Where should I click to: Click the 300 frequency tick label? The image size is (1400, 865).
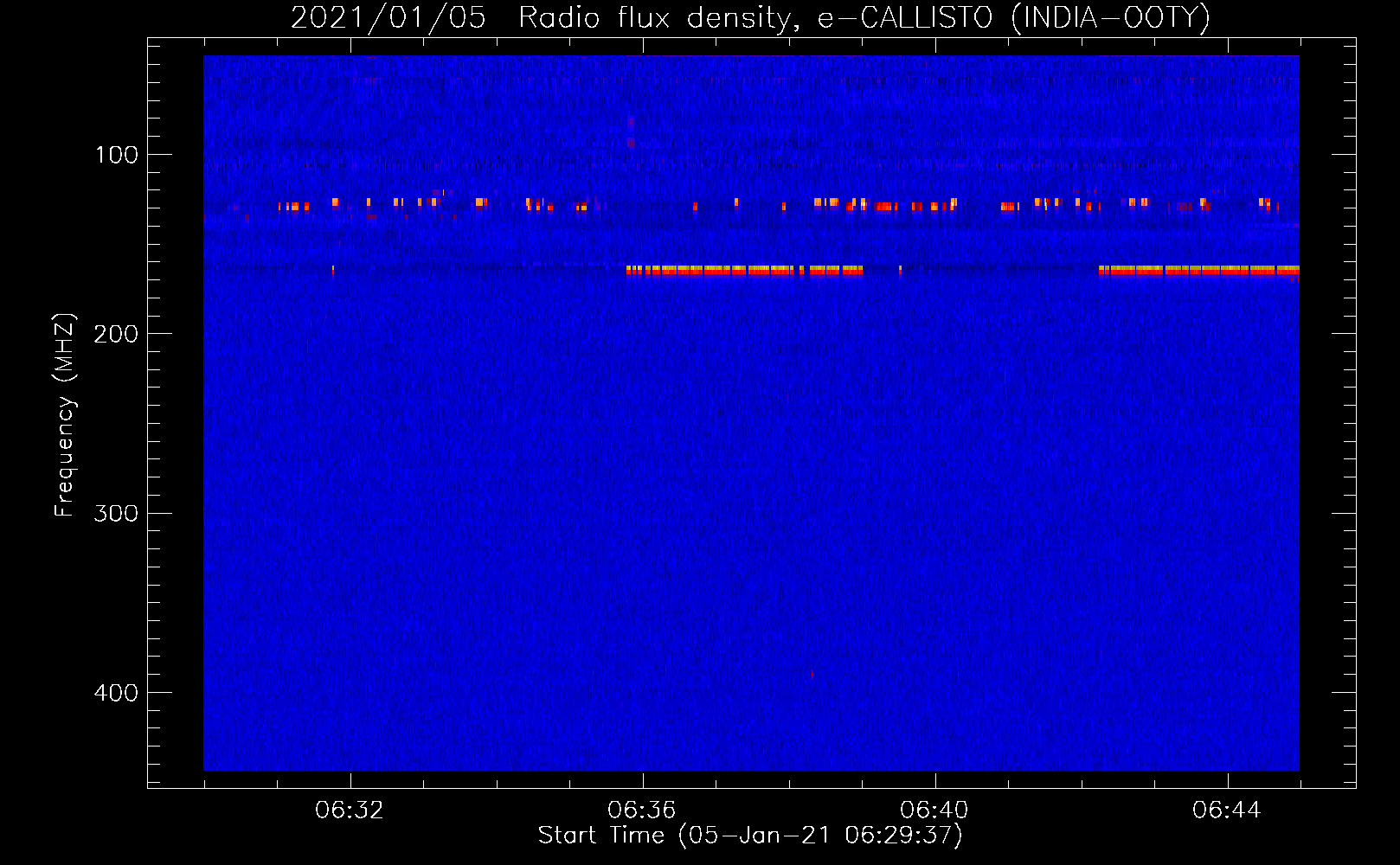point(116,513)
